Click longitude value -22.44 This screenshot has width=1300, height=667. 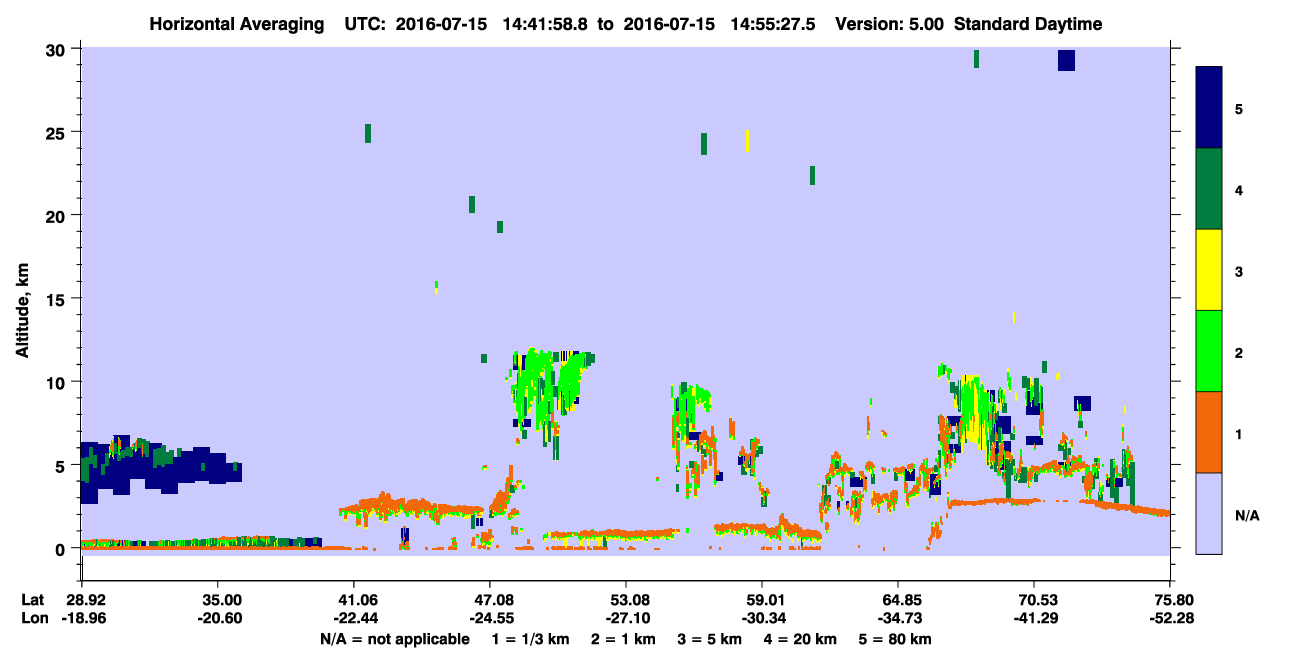[354, 619]
